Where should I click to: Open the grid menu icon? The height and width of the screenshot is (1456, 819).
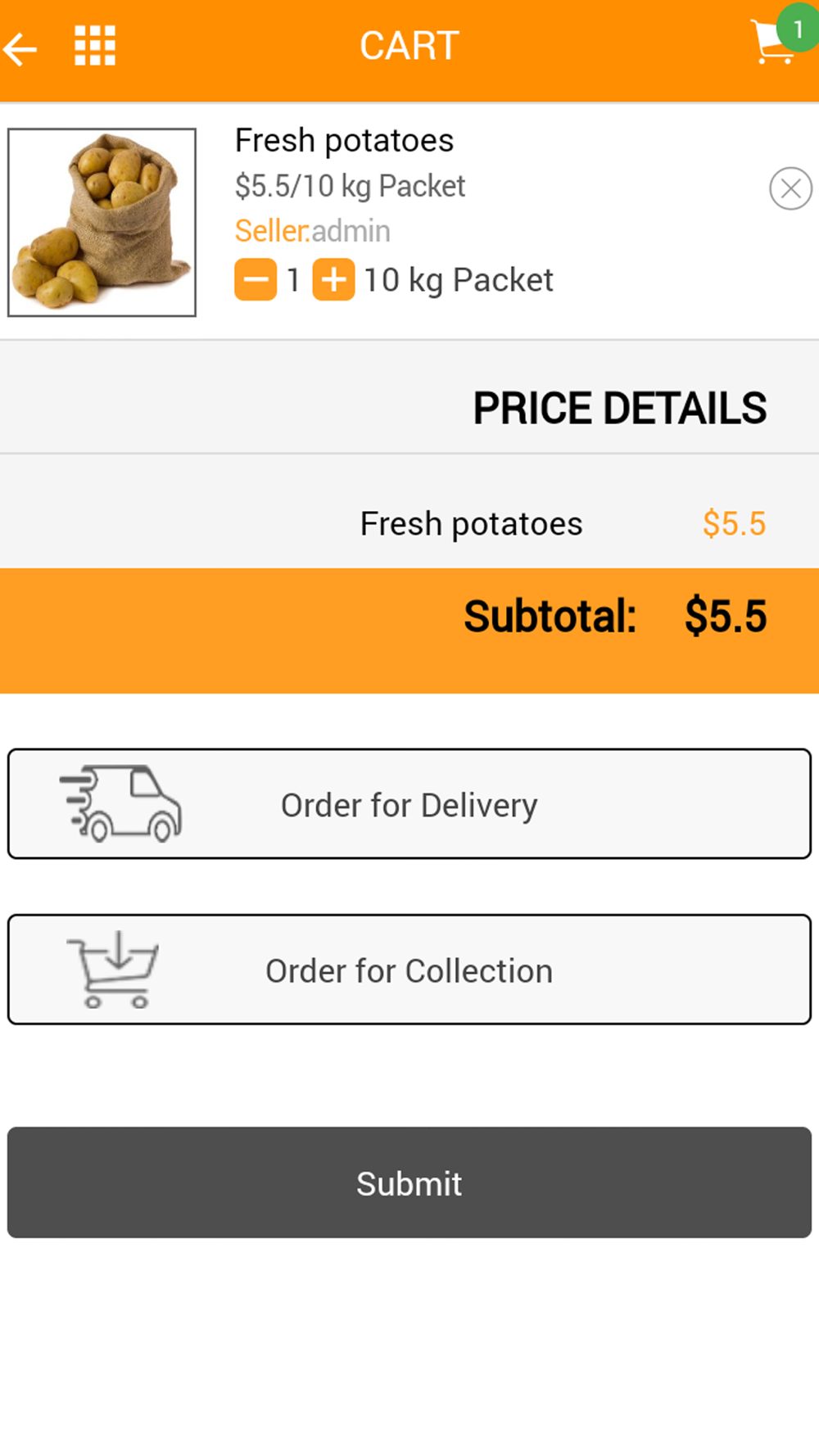click(95, 46)
